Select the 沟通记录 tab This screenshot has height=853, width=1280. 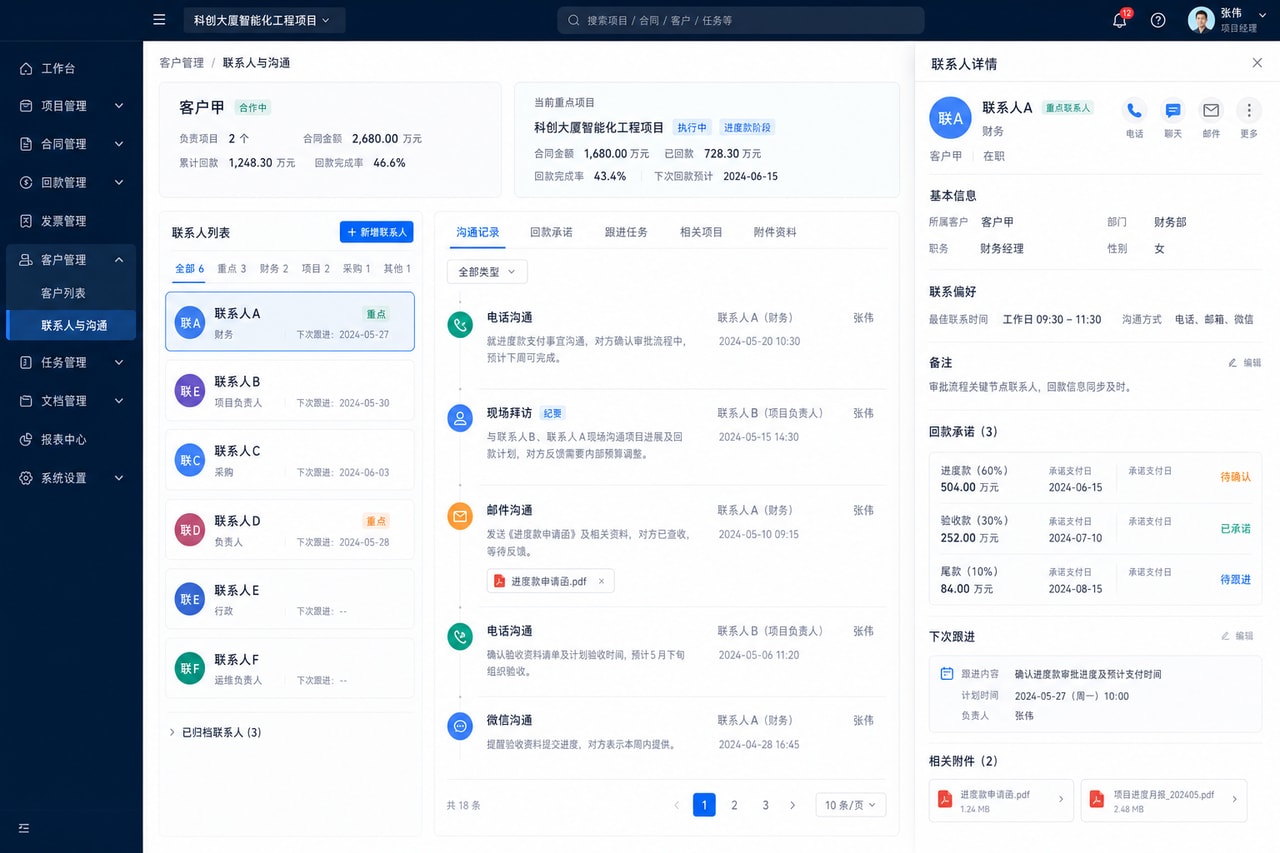click(478, 232)
